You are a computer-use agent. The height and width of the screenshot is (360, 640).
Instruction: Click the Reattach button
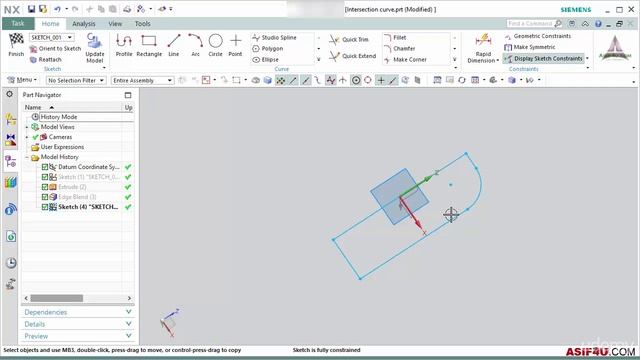point(46,60)
